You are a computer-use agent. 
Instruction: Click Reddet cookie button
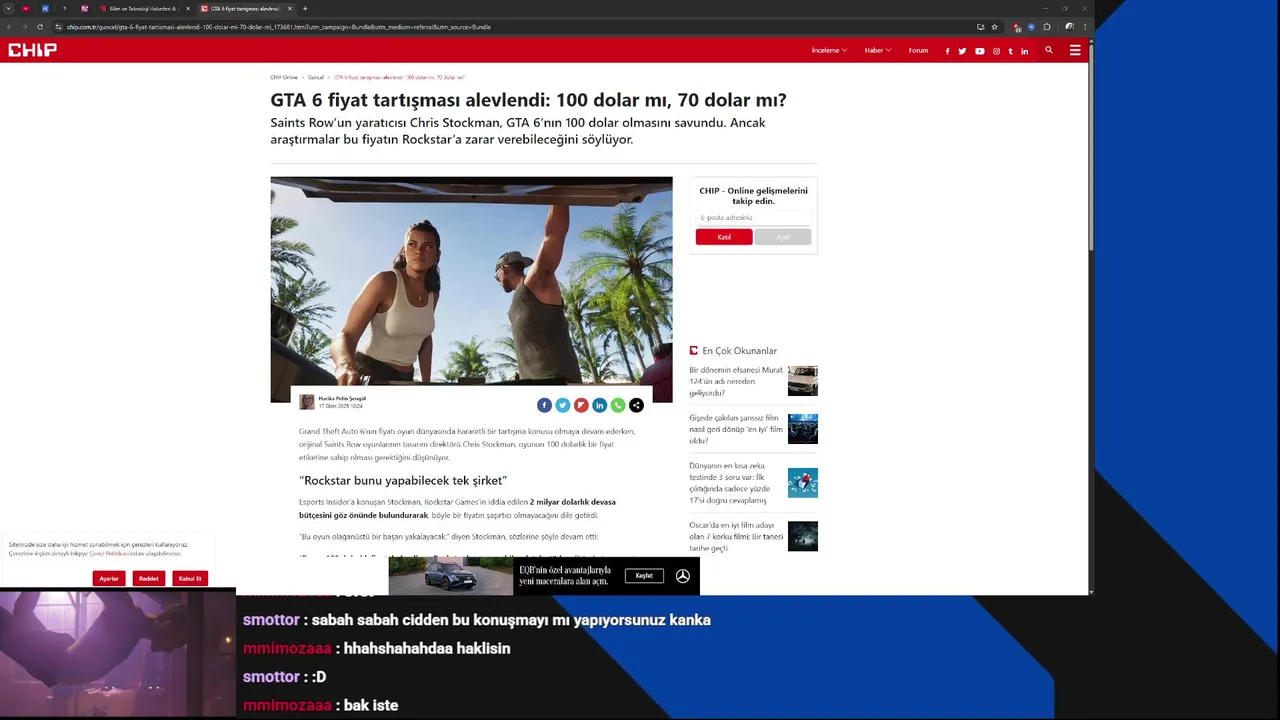click(x=149, y=578)
